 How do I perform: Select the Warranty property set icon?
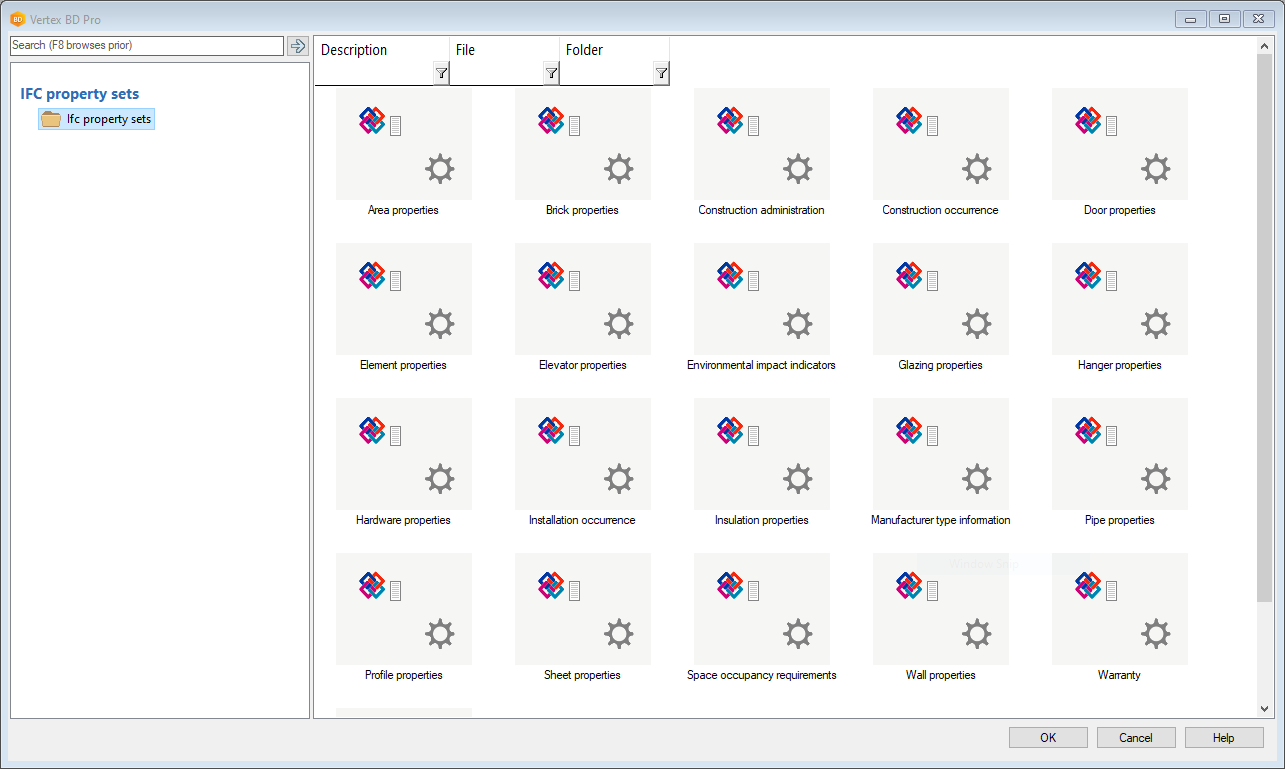coord(1119,609)
